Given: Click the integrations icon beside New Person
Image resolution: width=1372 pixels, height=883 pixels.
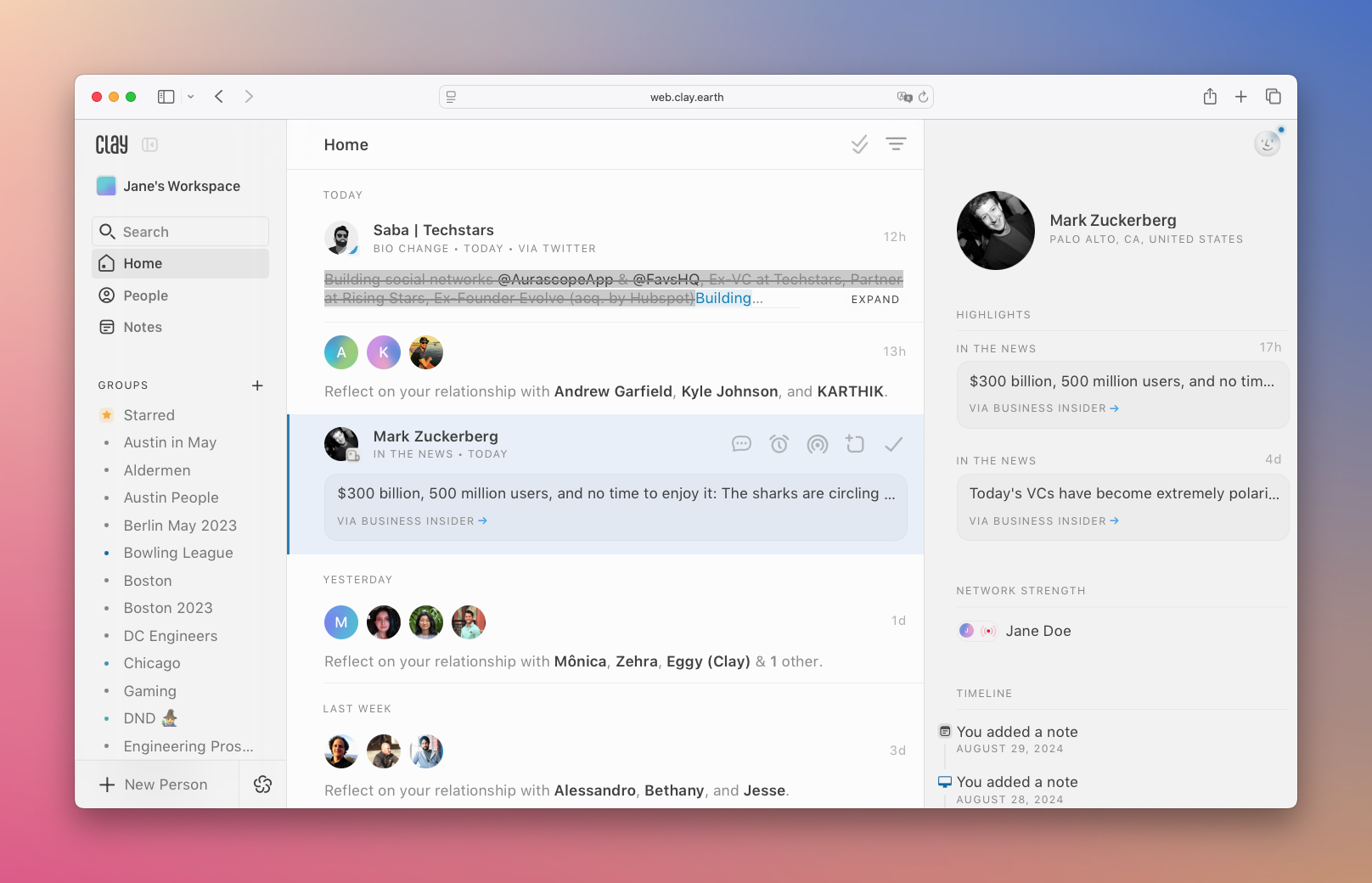Looking at the screenshot, I should pyautogui.click(x=262, y=785).
